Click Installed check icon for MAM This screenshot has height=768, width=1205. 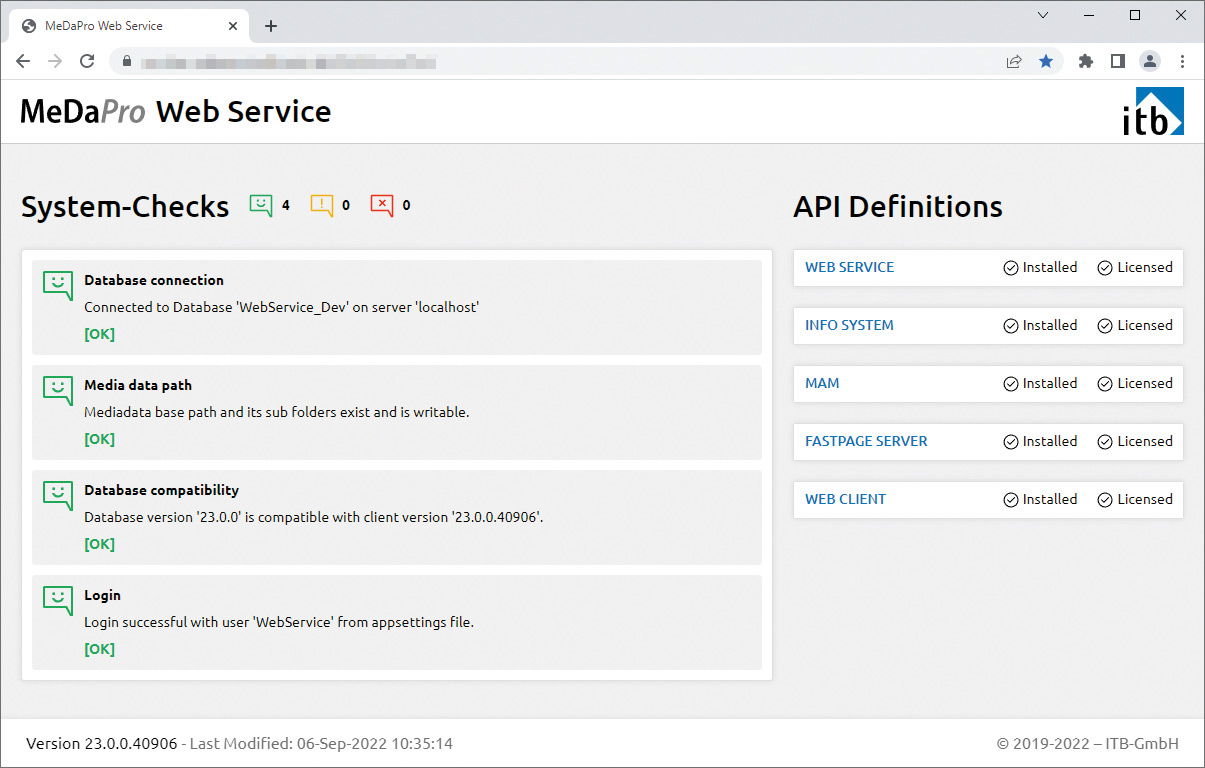(1011, 384)
